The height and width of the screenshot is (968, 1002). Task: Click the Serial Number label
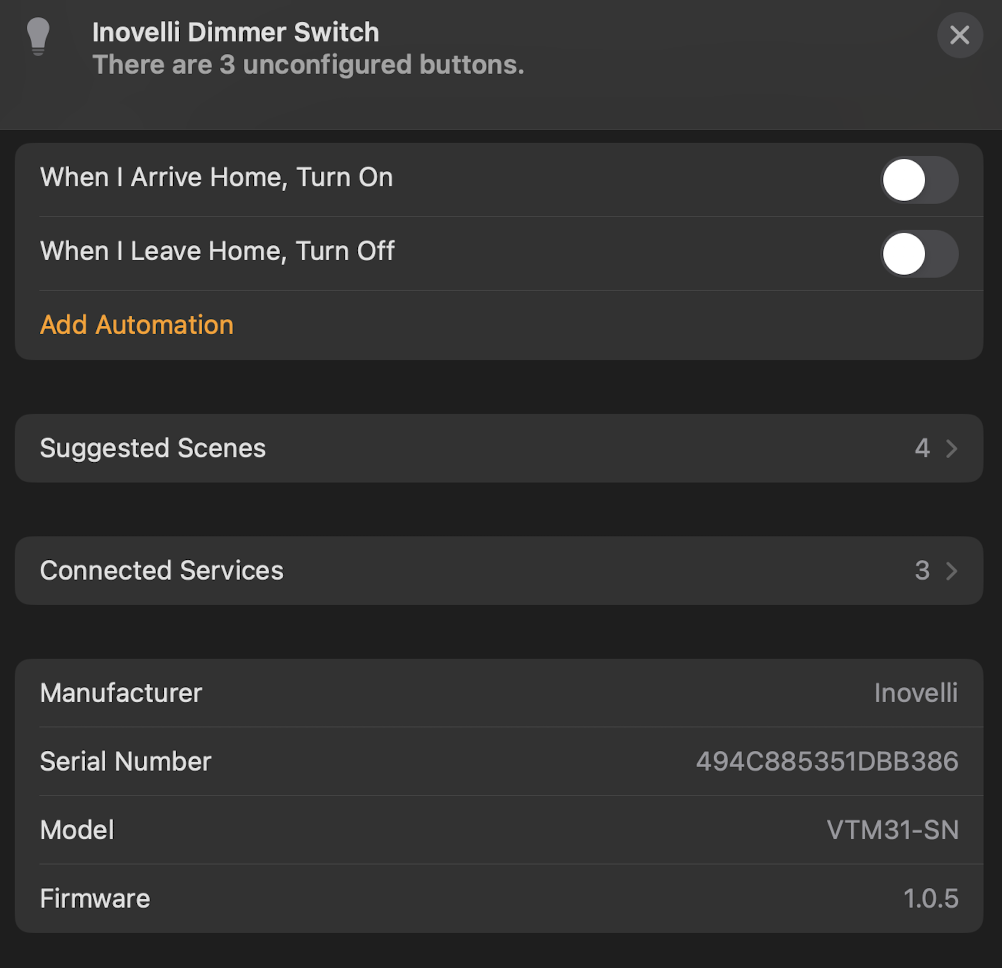(x=125, y=762)
